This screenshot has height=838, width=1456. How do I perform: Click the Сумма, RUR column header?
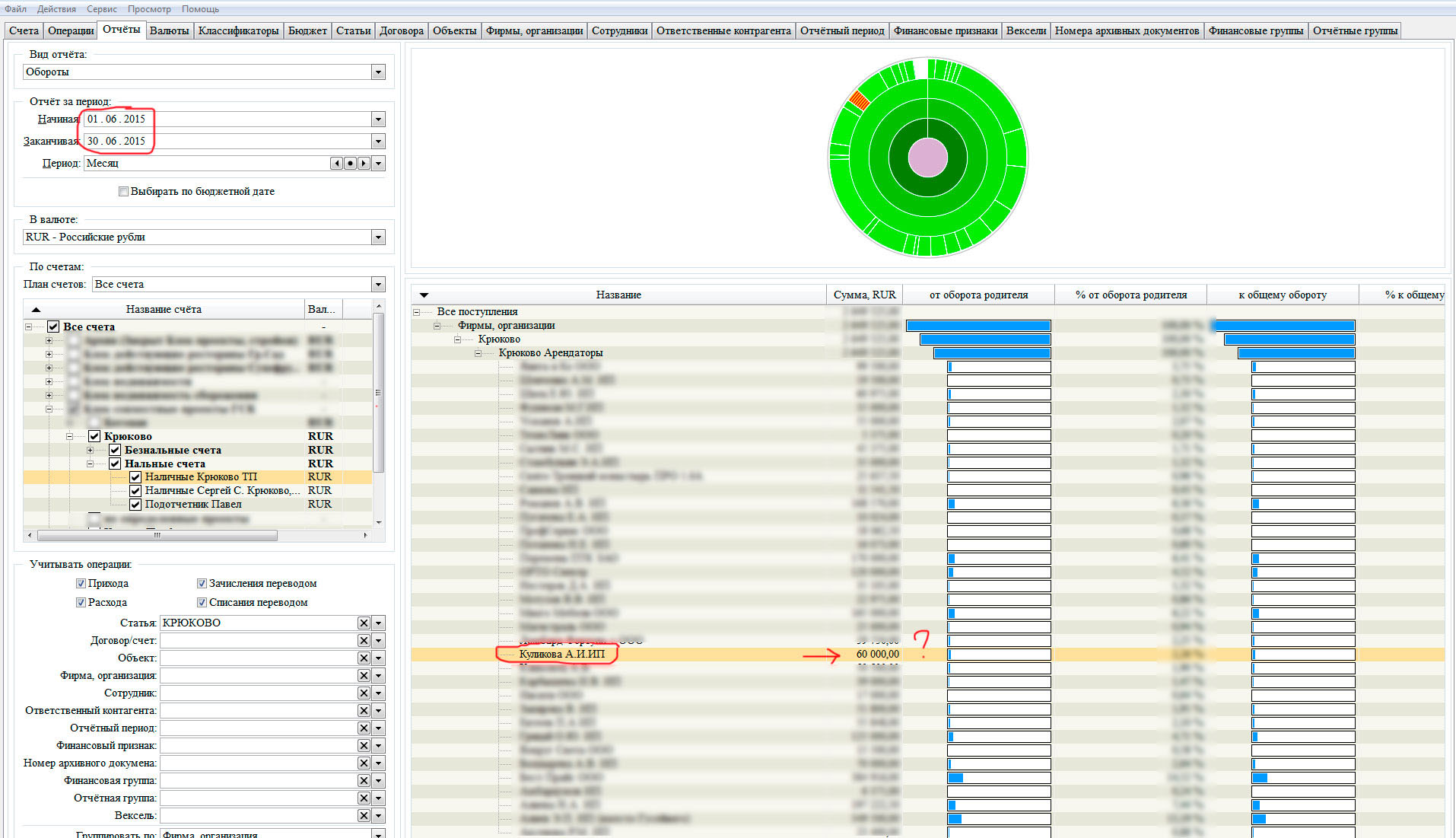(x=864, y=295)
